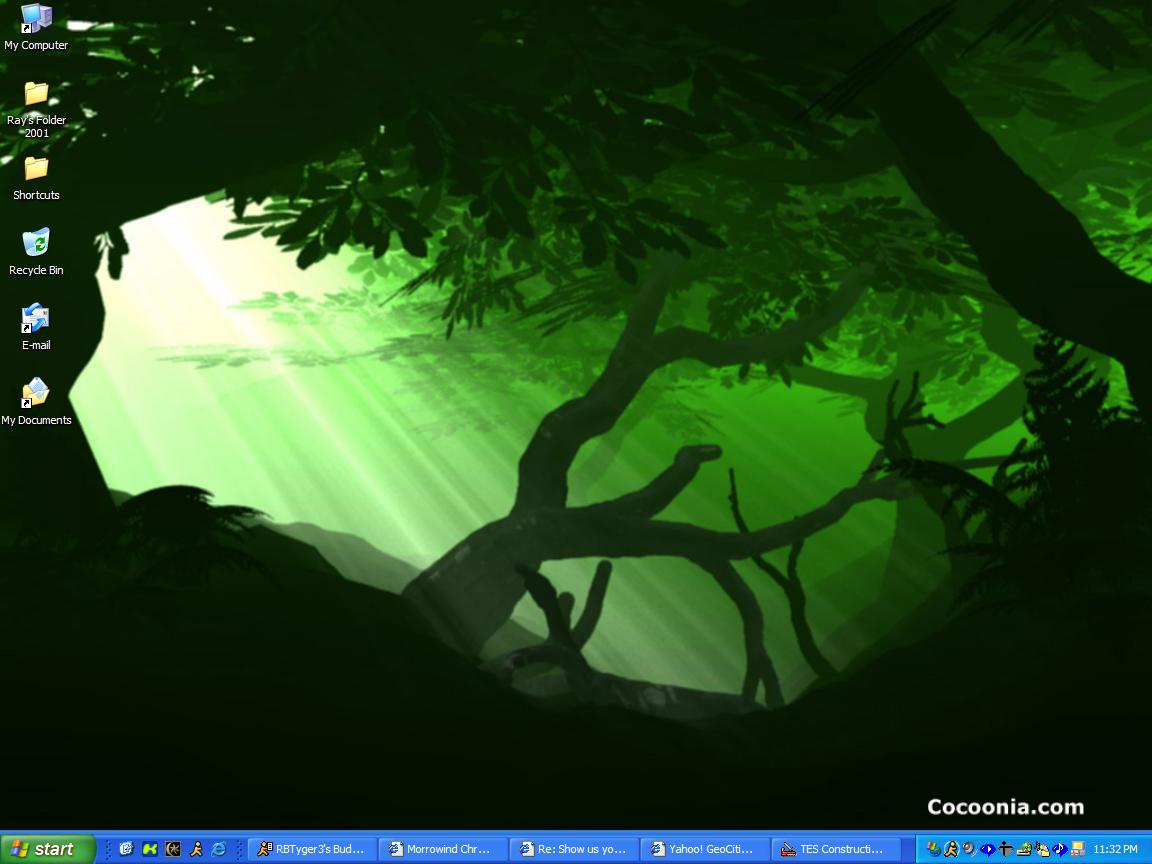This screenshot has height=864, width=1152.
Task: Click the grey speaker-like tray icon
Action: 969,849
